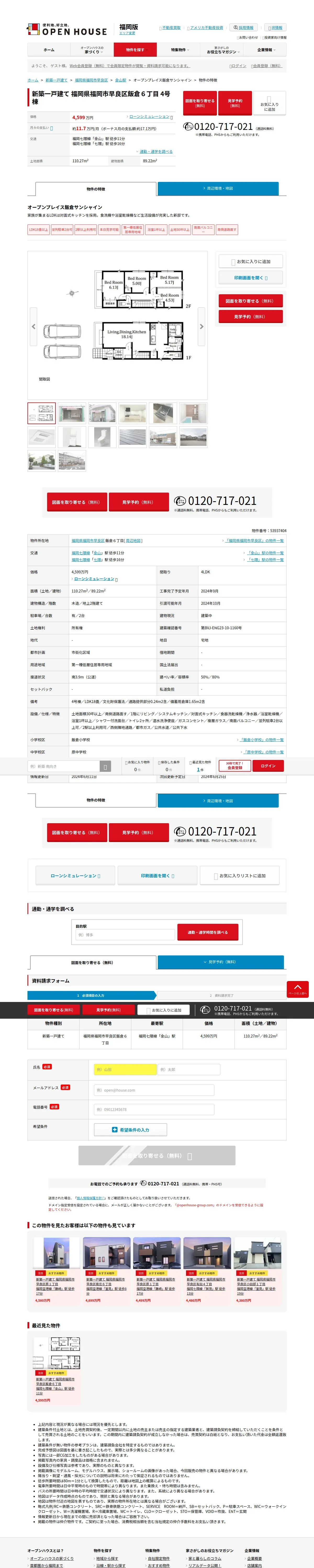Click the 採用情報 header button
This screenshot has height=1568, width=314.
[244, 27]
